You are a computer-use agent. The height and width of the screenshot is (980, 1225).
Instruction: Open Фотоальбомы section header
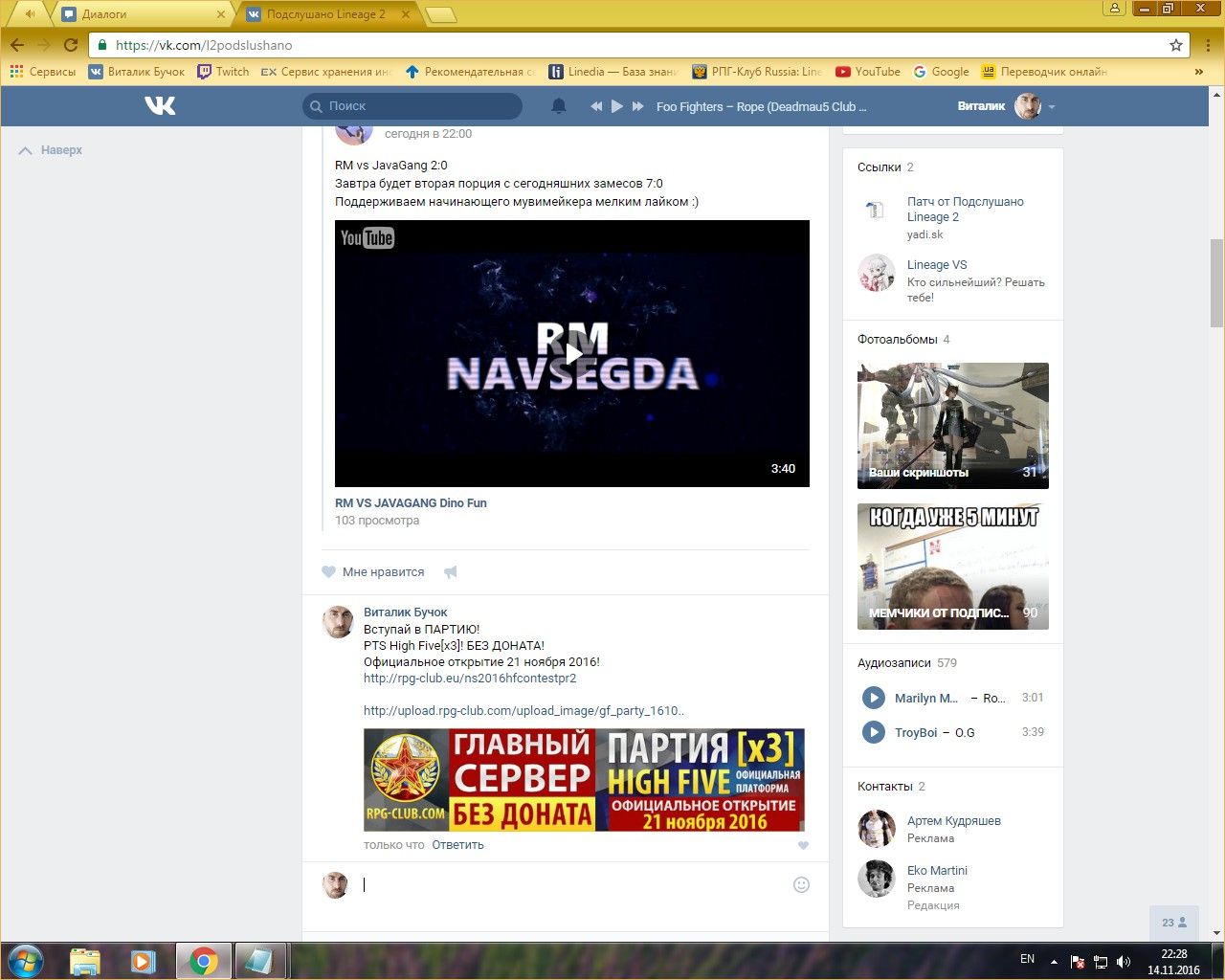coord(903,339)
